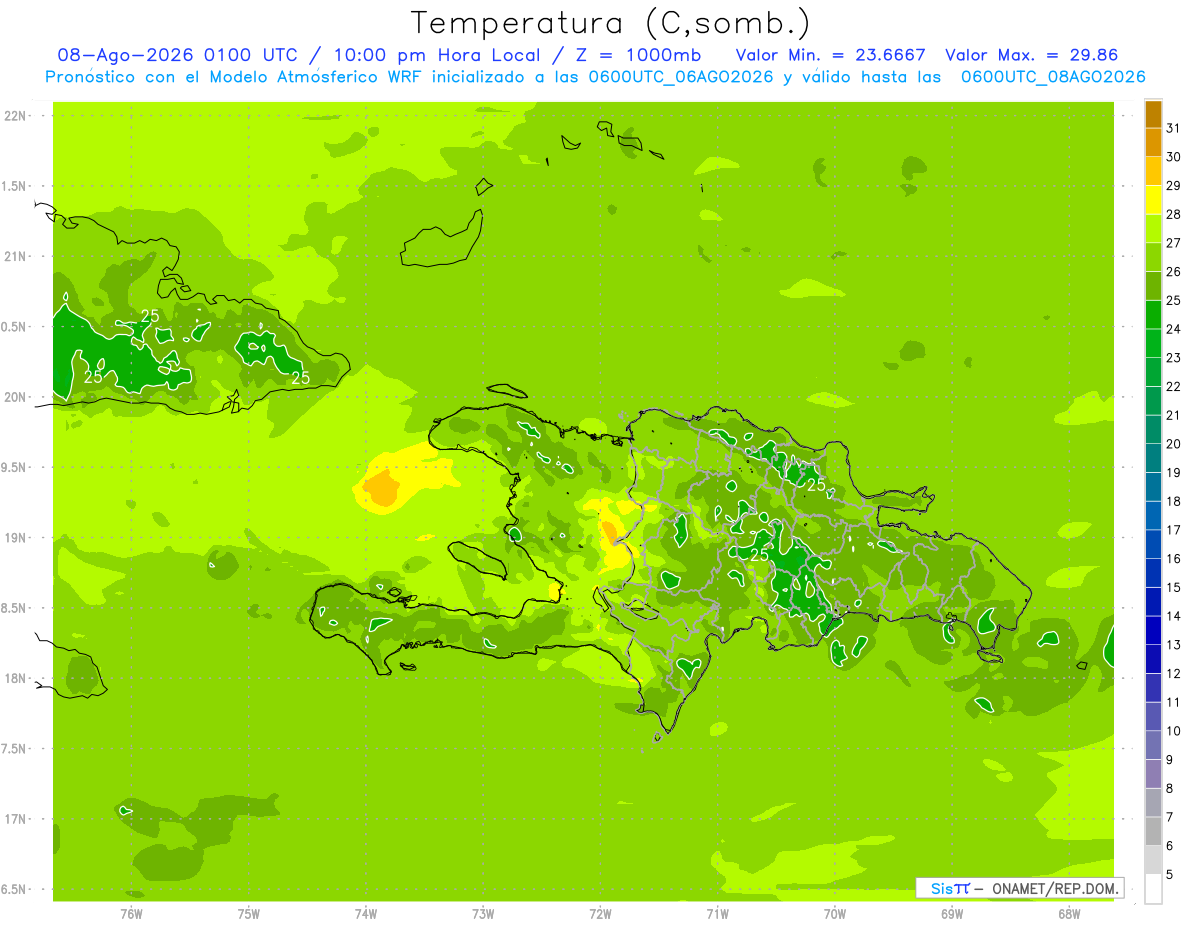
Task: Select the date text "08-Ago-2026 0100 UTC"
Action: (x=177, y=56)
